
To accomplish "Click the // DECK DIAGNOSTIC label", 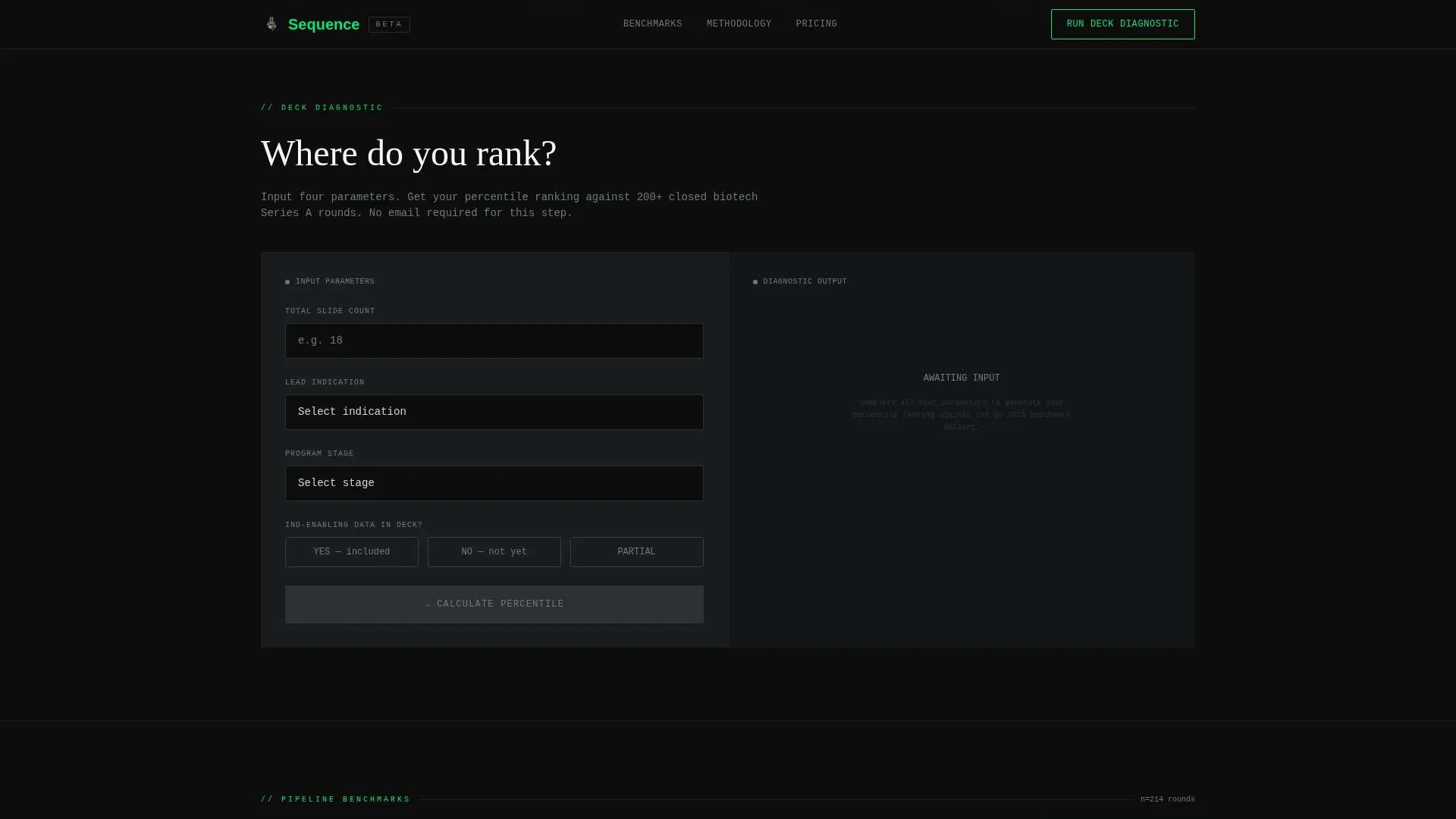I will [x=322, y=108].
